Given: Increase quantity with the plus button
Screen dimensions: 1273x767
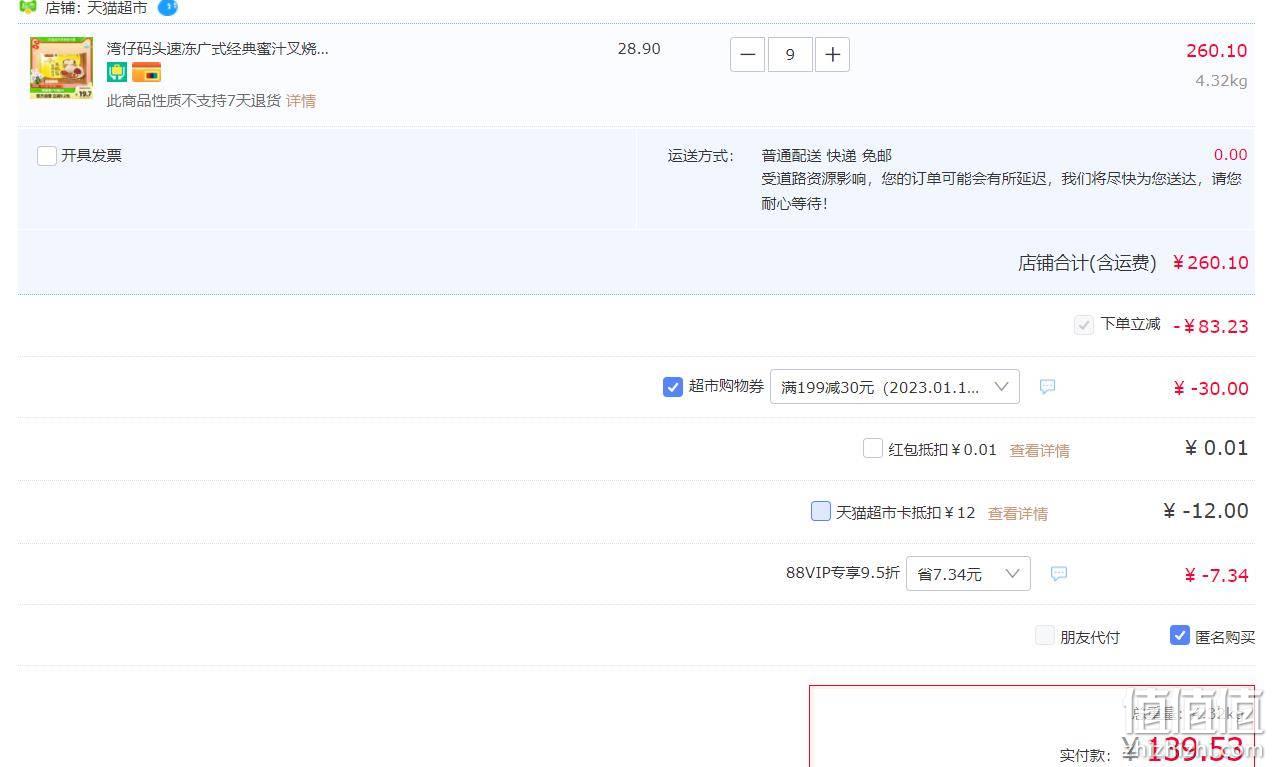Looking at the screenshot, I should (x=832, y=55).
